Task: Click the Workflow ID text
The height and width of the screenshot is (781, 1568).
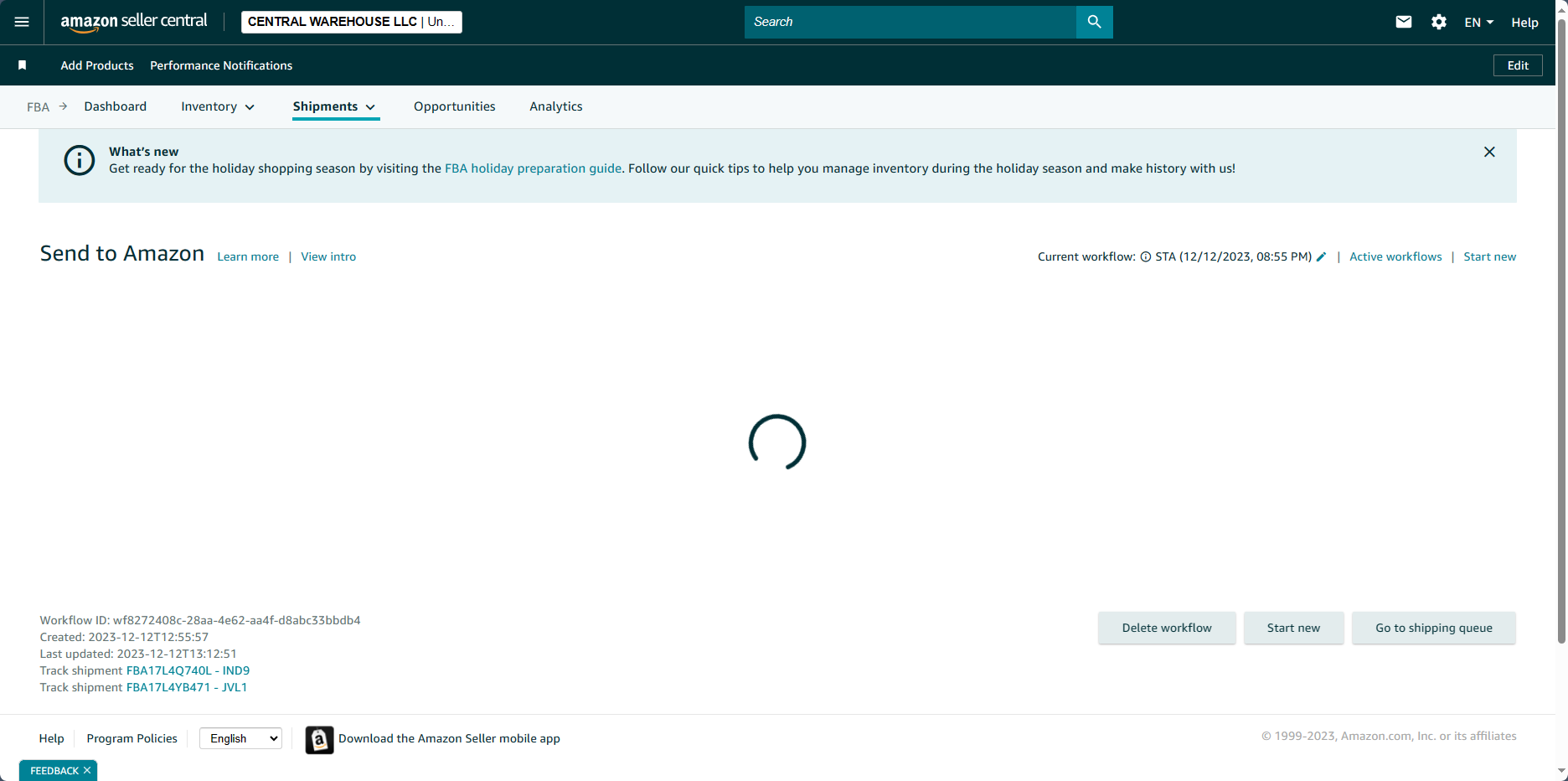Action: pyautogui.click(x=200, y=620)
